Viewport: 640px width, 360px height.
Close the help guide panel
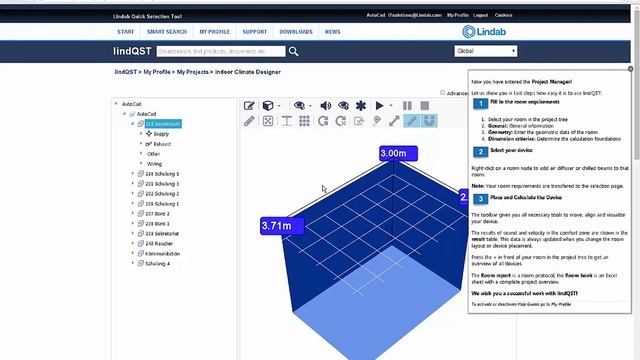630,69
